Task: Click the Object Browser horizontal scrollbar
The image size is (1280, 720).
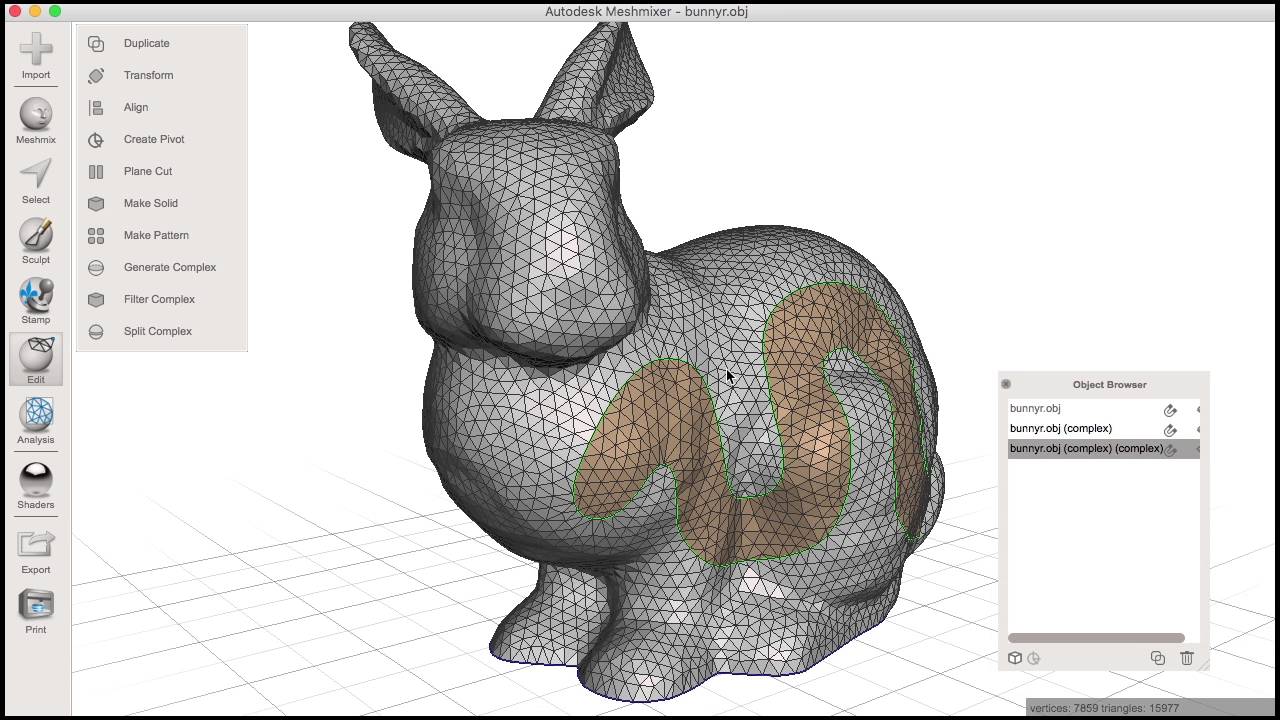Action: 1095,637
